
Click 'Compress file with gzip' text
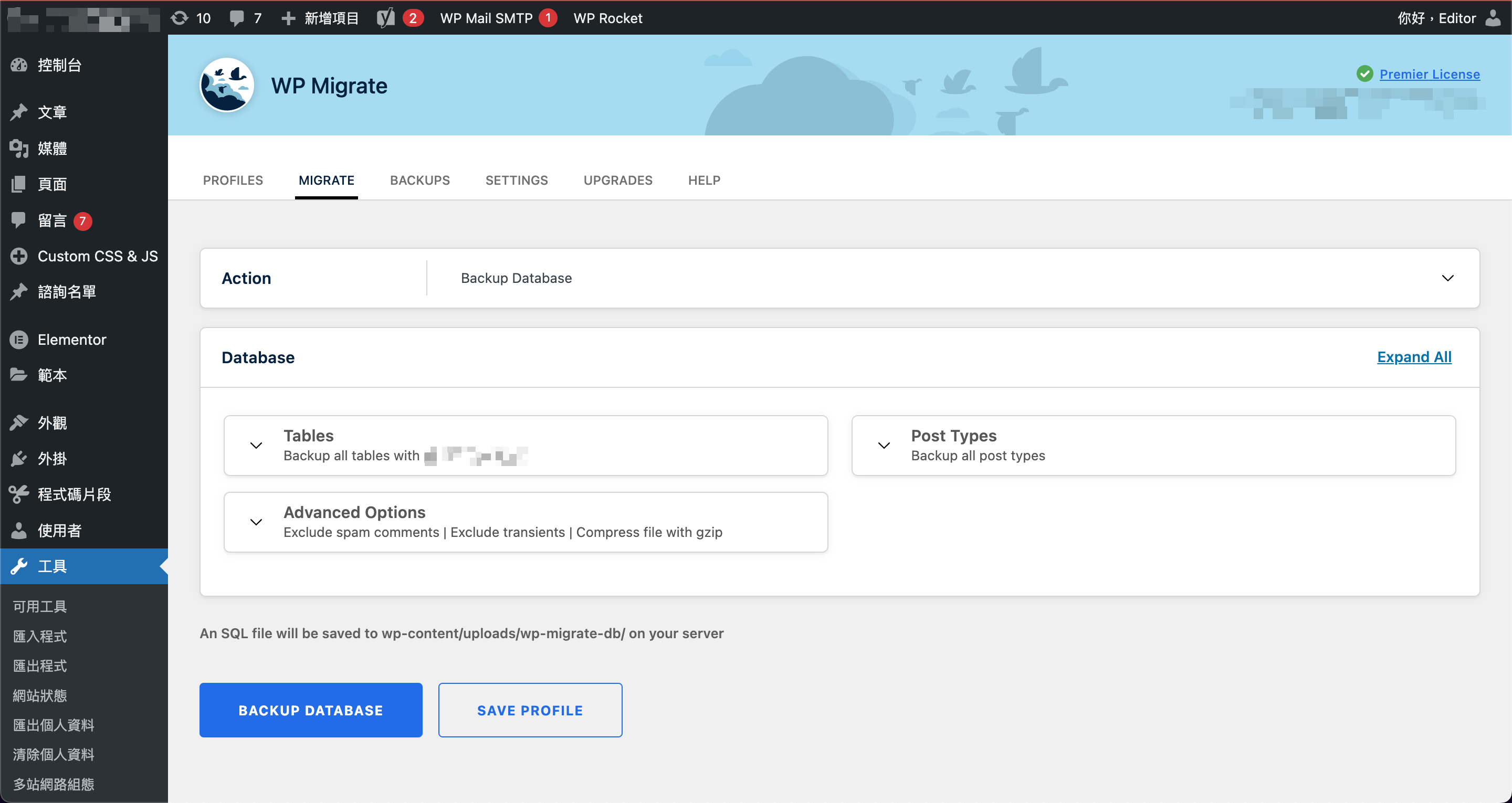pos(649,532)
